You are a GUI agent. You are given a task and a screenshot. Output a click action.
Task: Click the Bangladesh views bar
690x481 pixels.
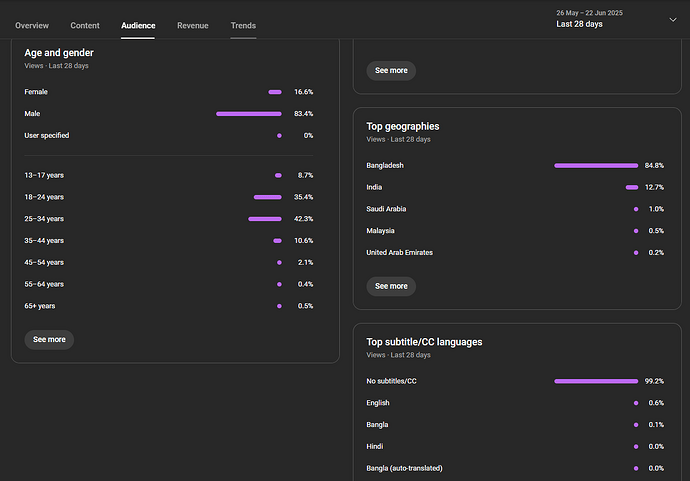tap(596, 165)
